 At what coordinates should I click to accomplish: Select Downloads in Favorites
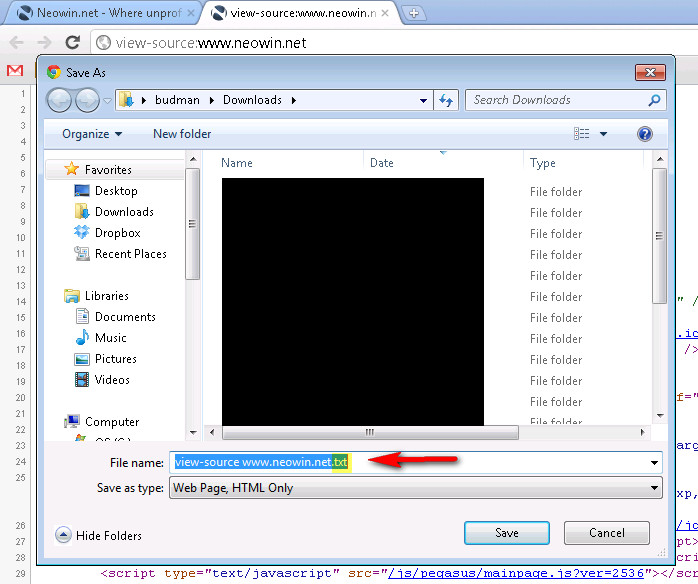coord(124,212)
